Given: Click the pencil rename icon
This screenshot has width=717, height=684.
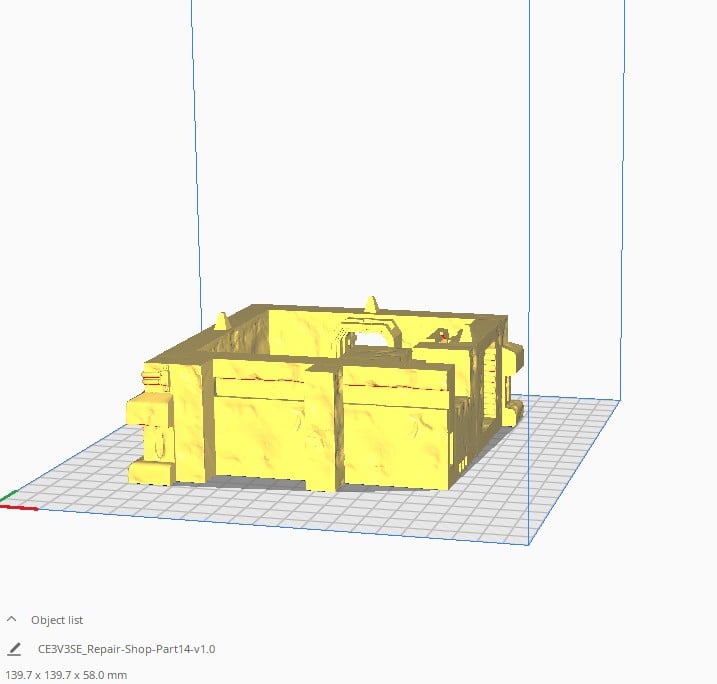Looking at the screenshot, I should (14, 649).
